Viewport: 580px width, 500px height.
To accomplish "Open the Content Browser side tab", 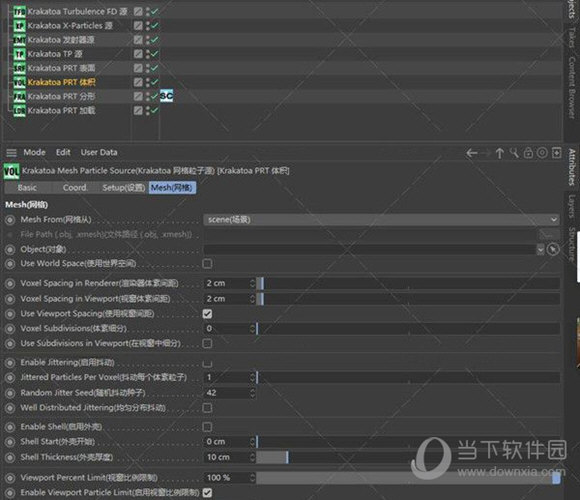I will (572, 88).
